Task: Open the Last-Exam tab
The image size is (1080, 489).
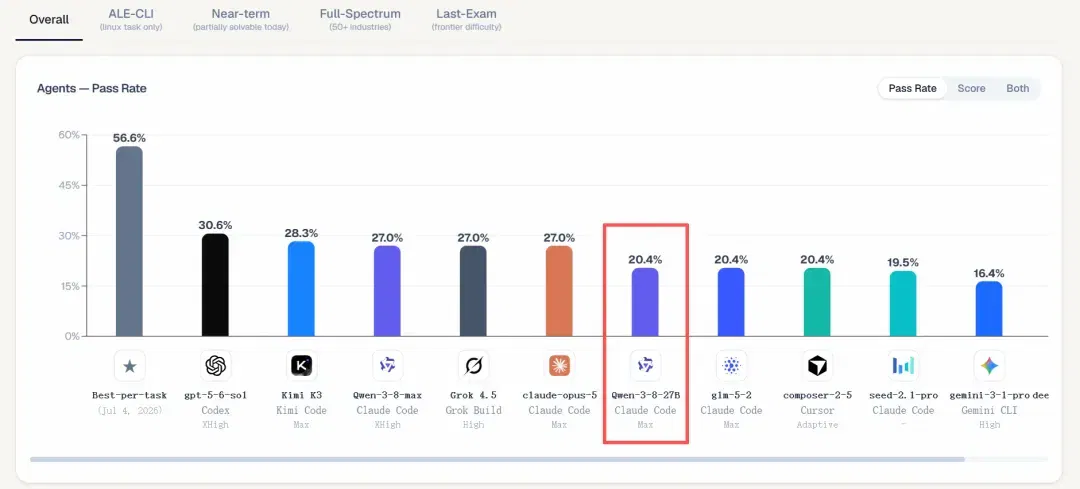Action: 466,19
